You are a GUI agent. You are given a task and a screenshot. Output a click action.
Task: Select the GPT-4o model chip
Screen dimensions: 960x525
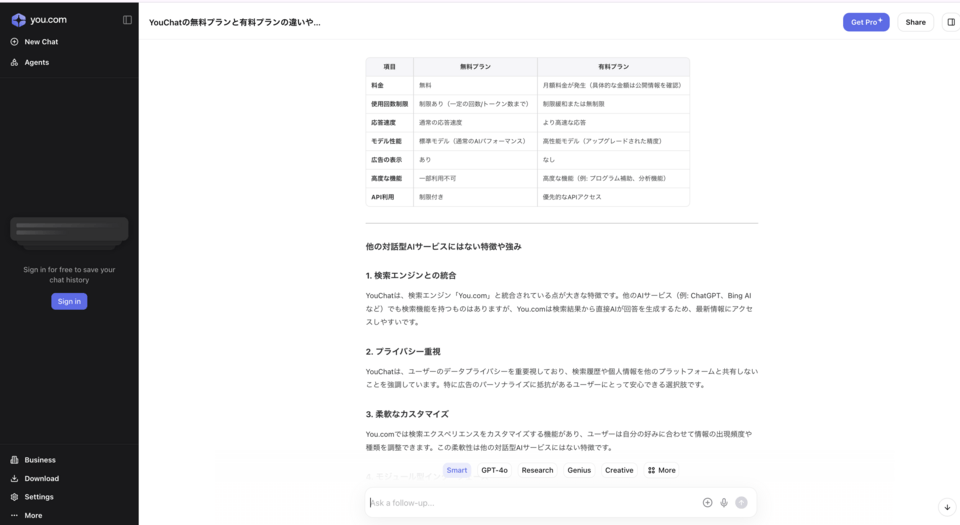(494, 470)
